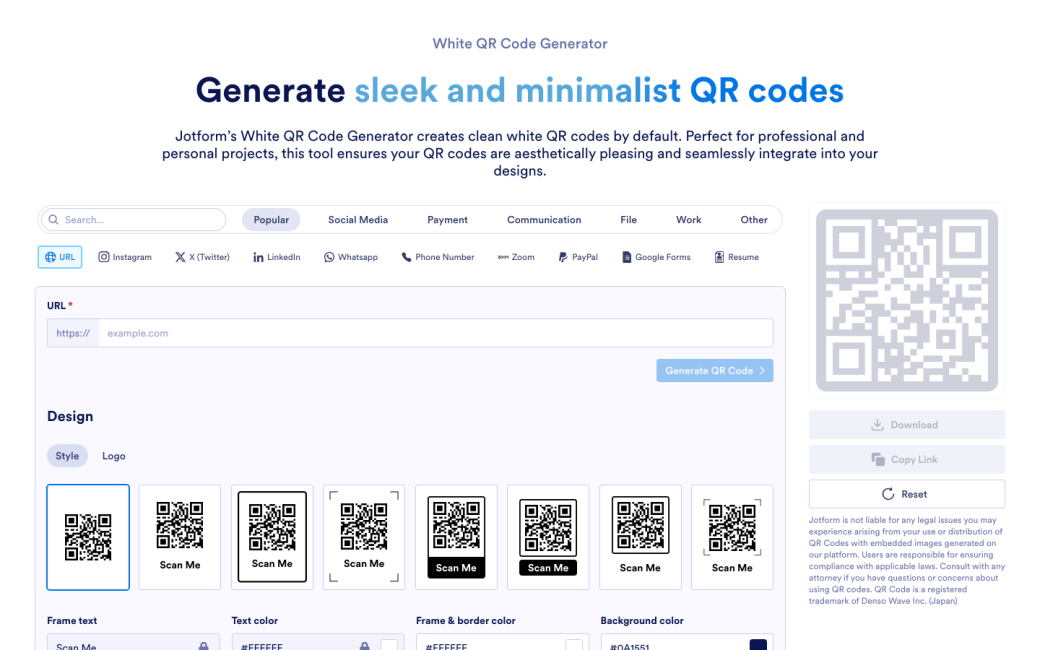Select the Style design tab
Screen dimensions: 1040x650
(67, 456)
